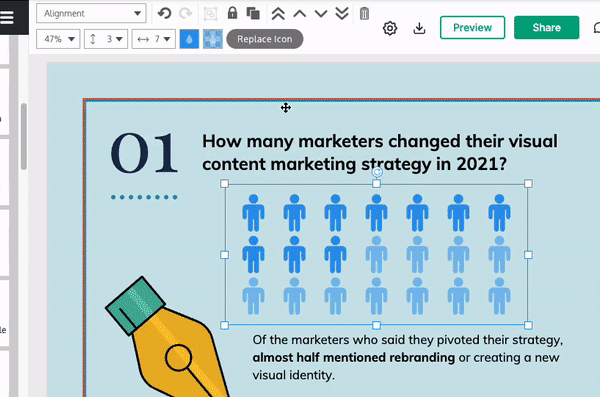Click the Share button
This screenshot has height=397, width=600.
pos(546,28)
